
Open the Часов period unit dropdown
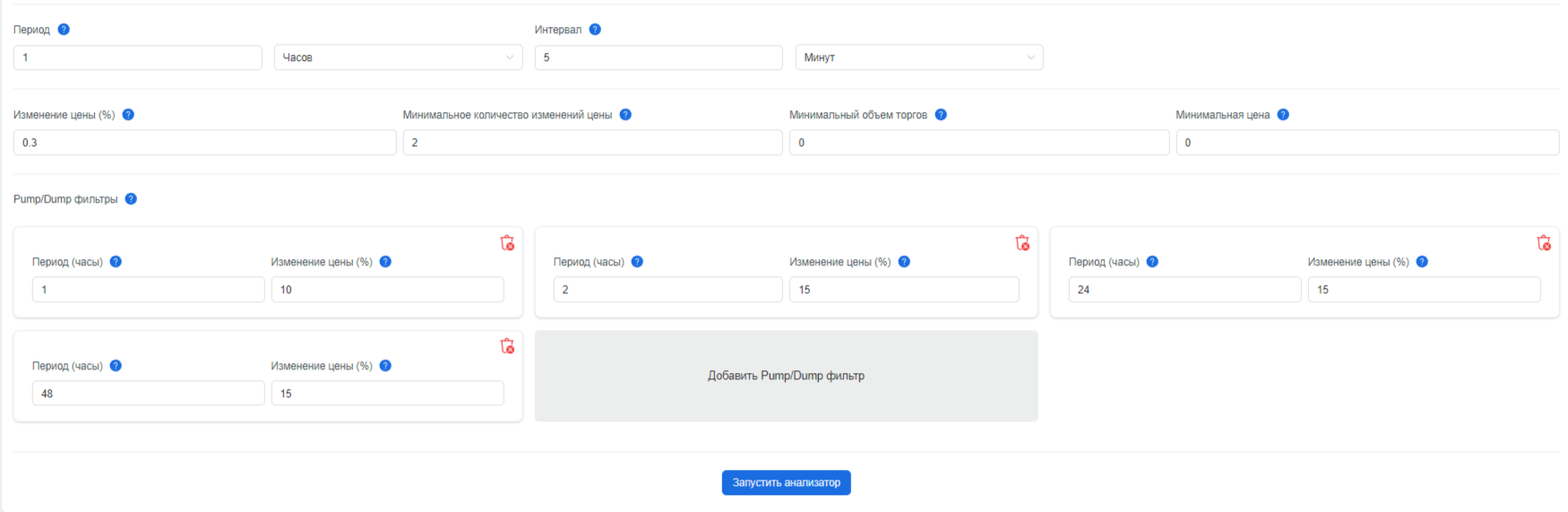[x=398, y=57]
